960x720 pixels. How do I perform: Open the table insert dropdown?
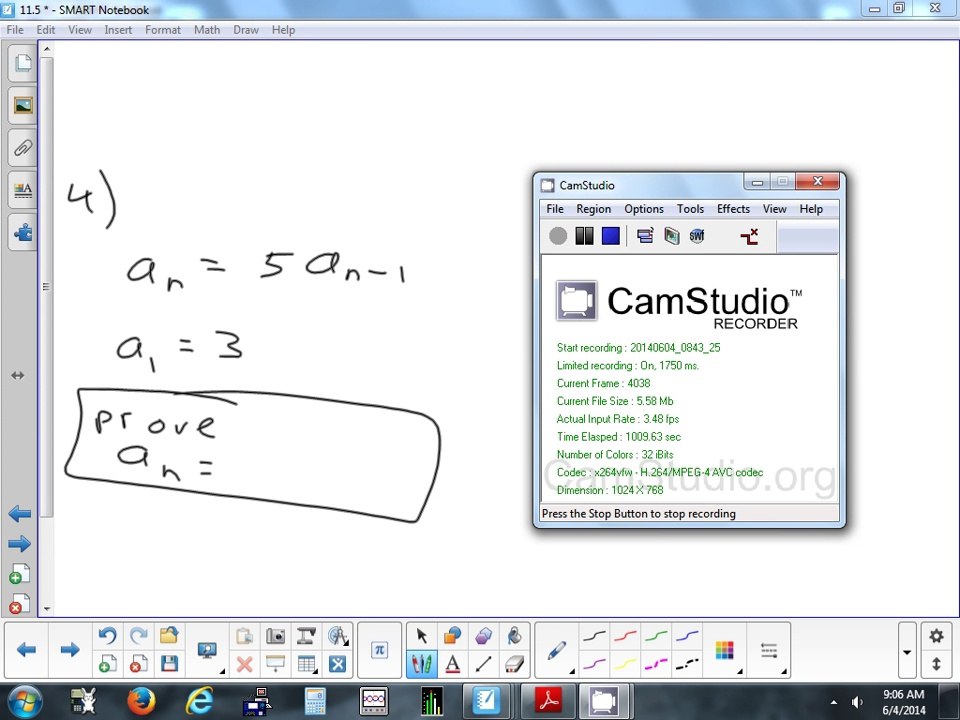pyautogui.click(x=306, y=664)
